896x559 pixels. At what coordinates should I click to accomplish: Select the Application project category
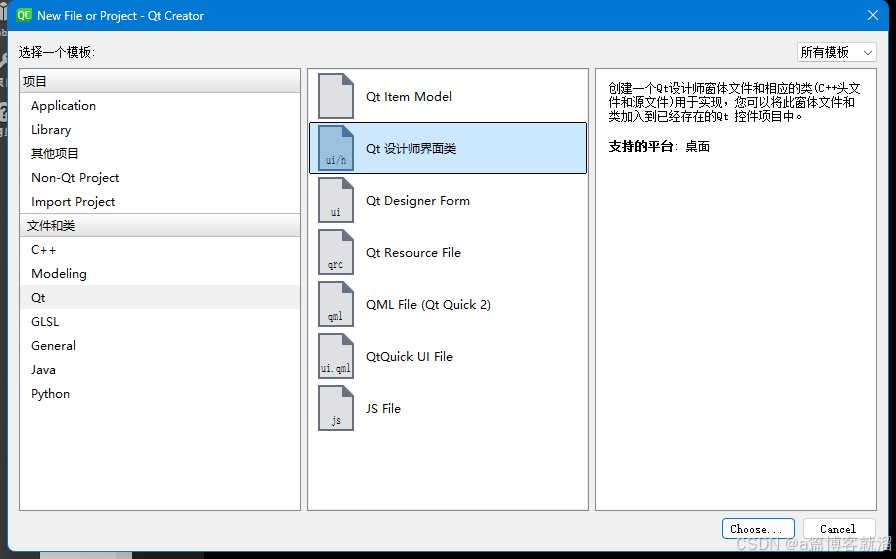click(x=160, y=106)
